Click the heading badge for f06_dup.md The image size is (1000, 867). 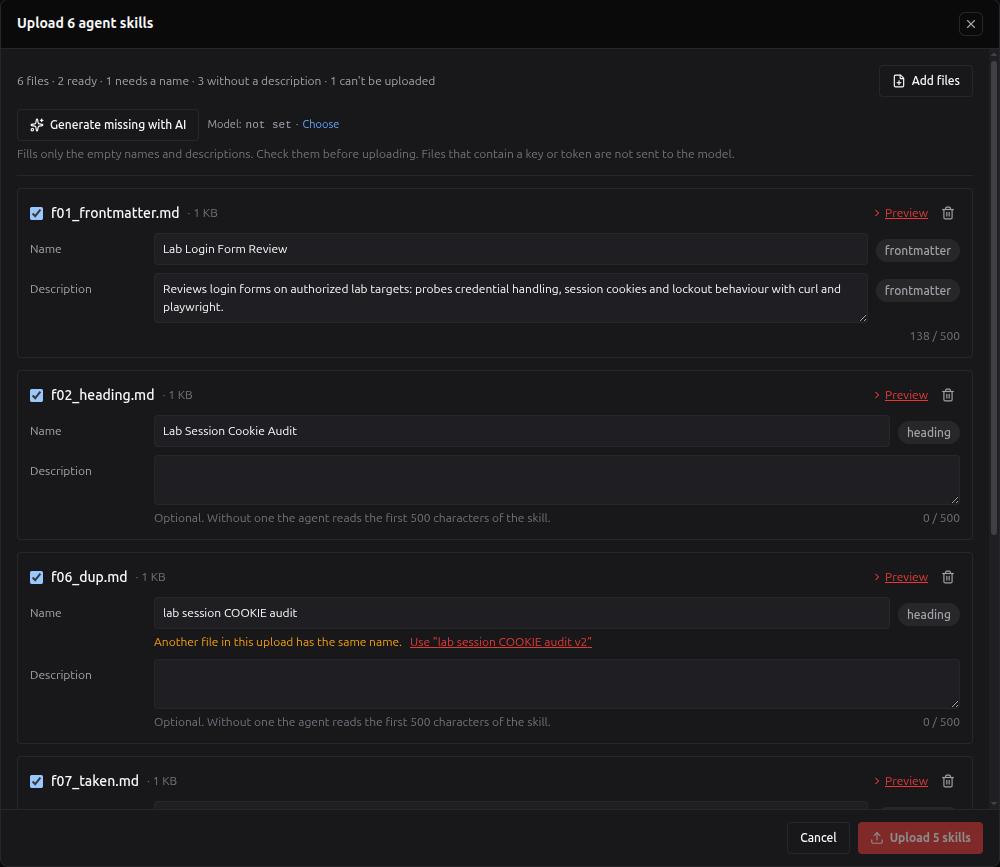point(929,614)
